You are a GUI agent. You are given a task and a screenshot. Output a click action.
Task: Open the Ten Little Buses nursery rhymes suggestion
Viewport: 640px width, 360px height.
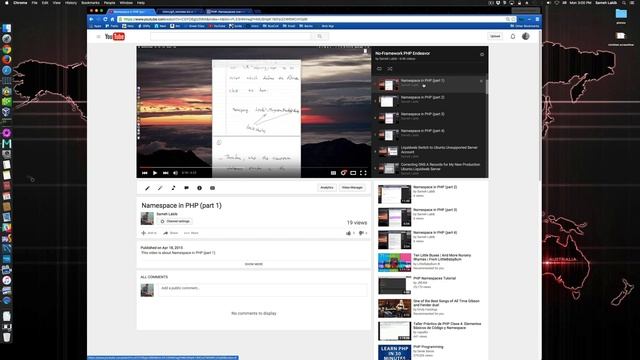coord(442,257)
